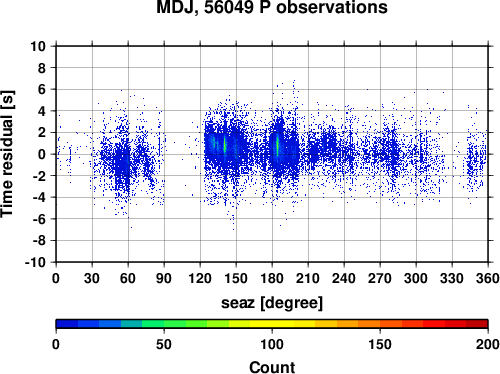Viewport: 500px width, 374px height.
Task: Pick the dark blue end of colorbar
Action: (x=67, y=324)
